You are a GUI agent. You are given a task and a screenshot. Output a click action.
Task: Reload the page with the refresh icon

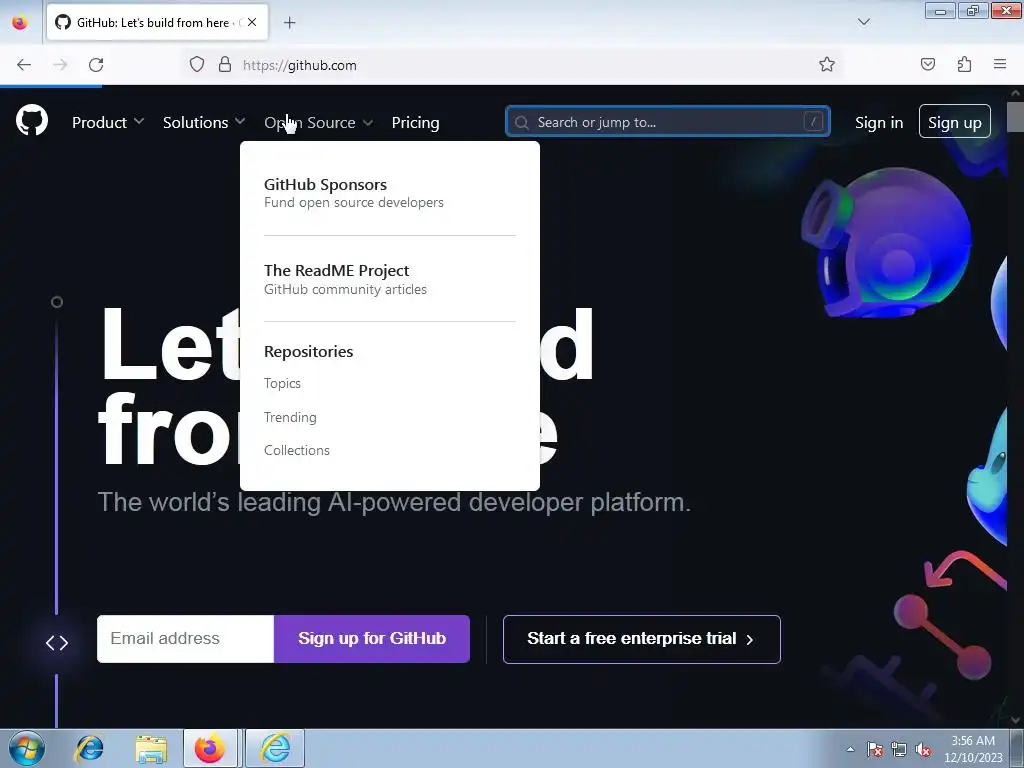click(96, 65)
